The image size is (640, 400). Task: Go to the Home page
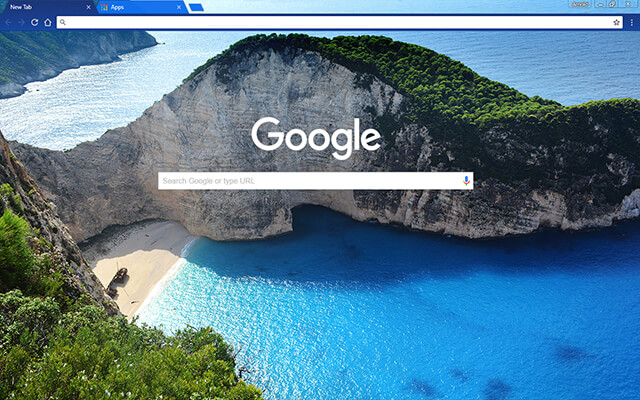coord(47,22)
